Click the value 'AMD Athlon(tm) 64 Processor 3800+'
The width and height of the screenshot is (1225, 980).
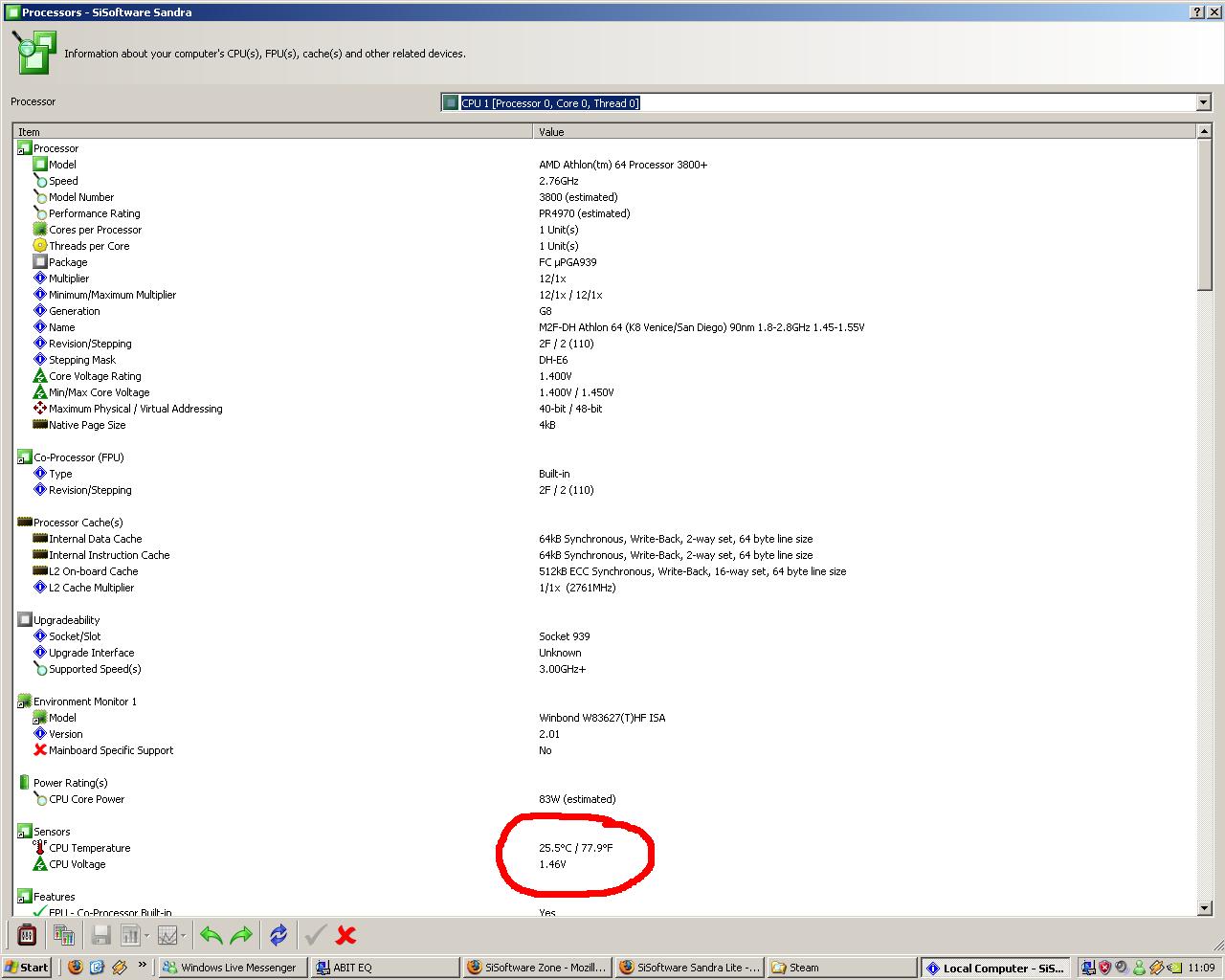point(623,165)
